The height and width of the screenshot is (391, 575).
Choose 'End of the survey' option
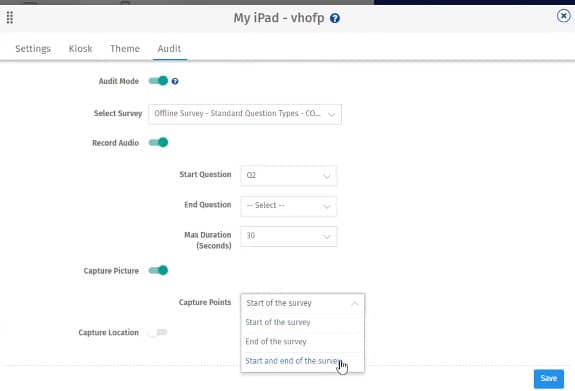click(303, 342)
